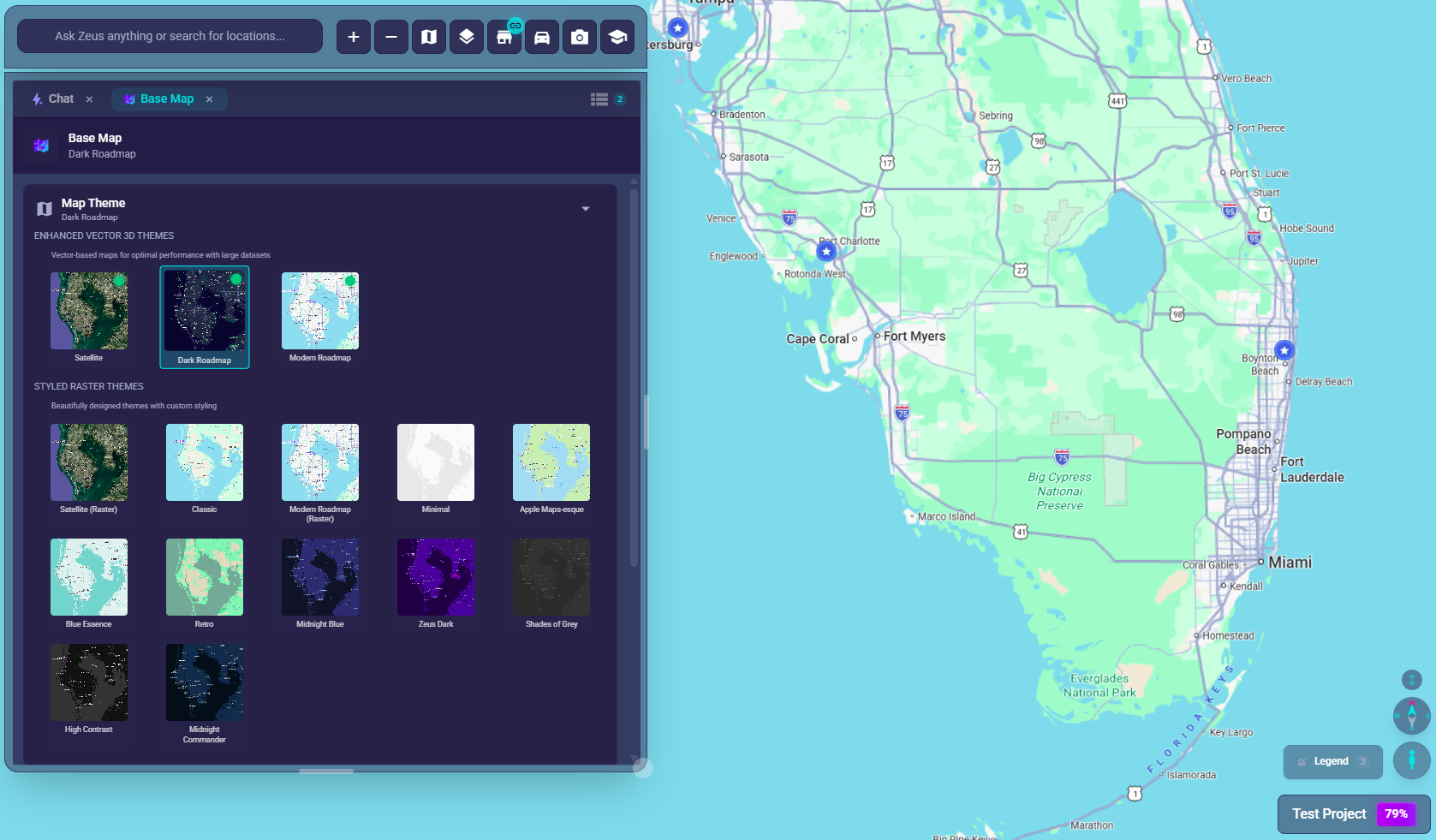Click star marker near Boynton Beach
The width and height of the screenshot is (1436, 840).
[x=1284, y=350]
